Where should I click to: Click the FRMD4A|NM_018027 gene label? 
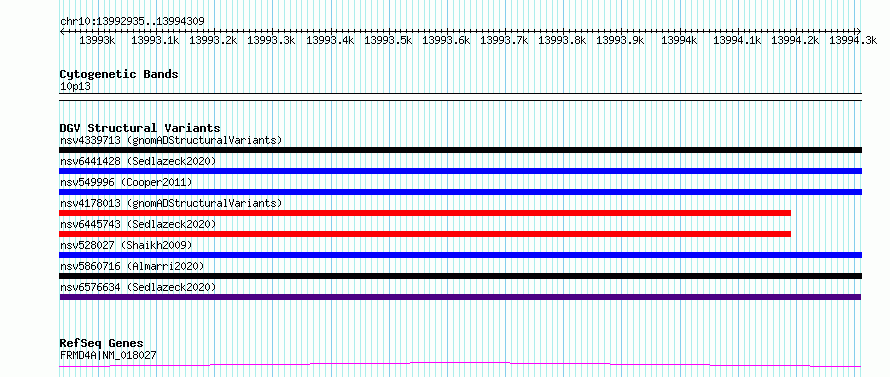(108, 355)
